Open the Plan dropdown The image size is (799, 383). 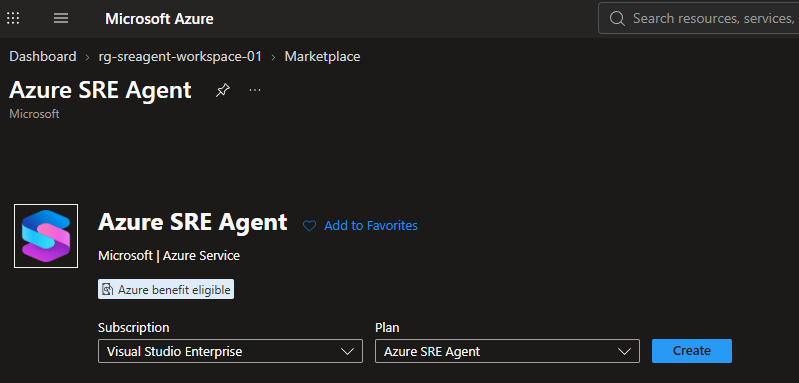(507, 351)
